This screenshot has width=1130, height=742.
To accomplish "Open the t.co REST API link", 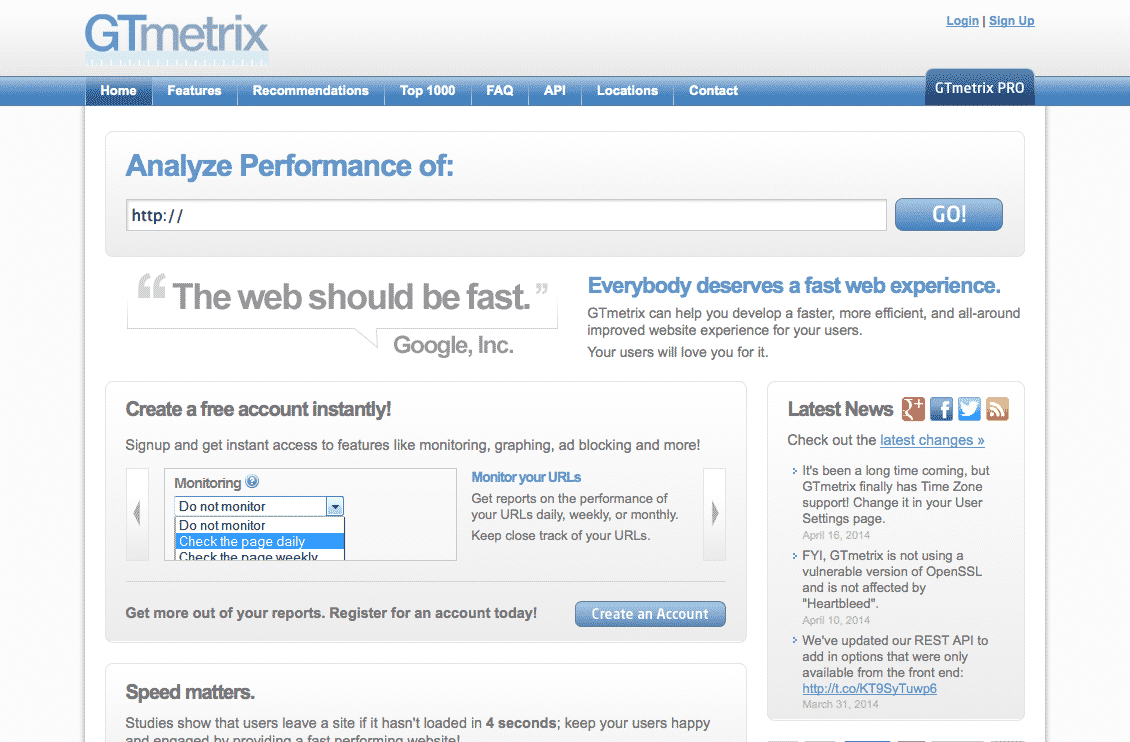I will (869, 688).
